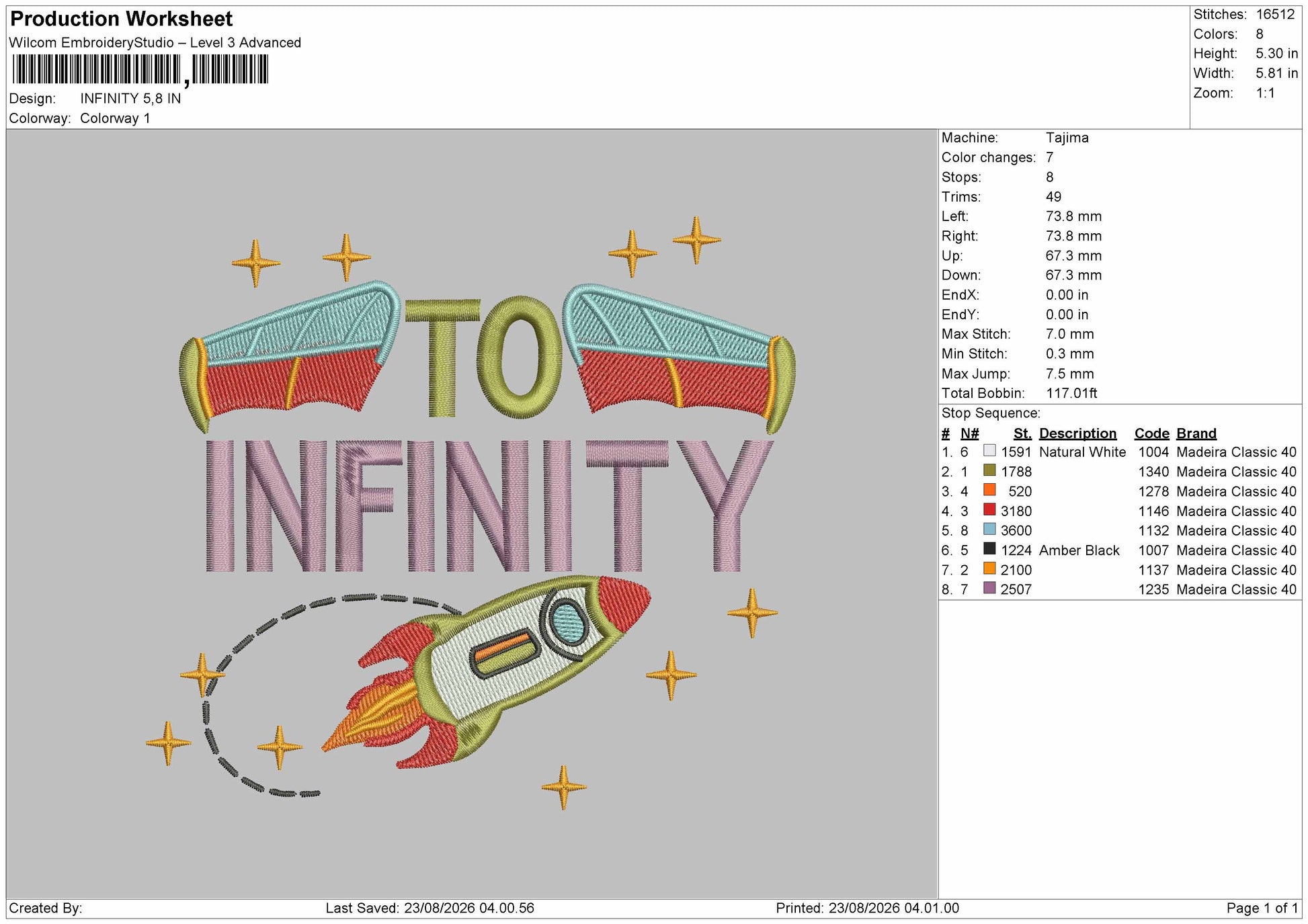Image resolution: width=1308 pixels, height=924 pixels.
Task: Click the embroidered rocket in the design preview
Action: [x=487, y=672]
